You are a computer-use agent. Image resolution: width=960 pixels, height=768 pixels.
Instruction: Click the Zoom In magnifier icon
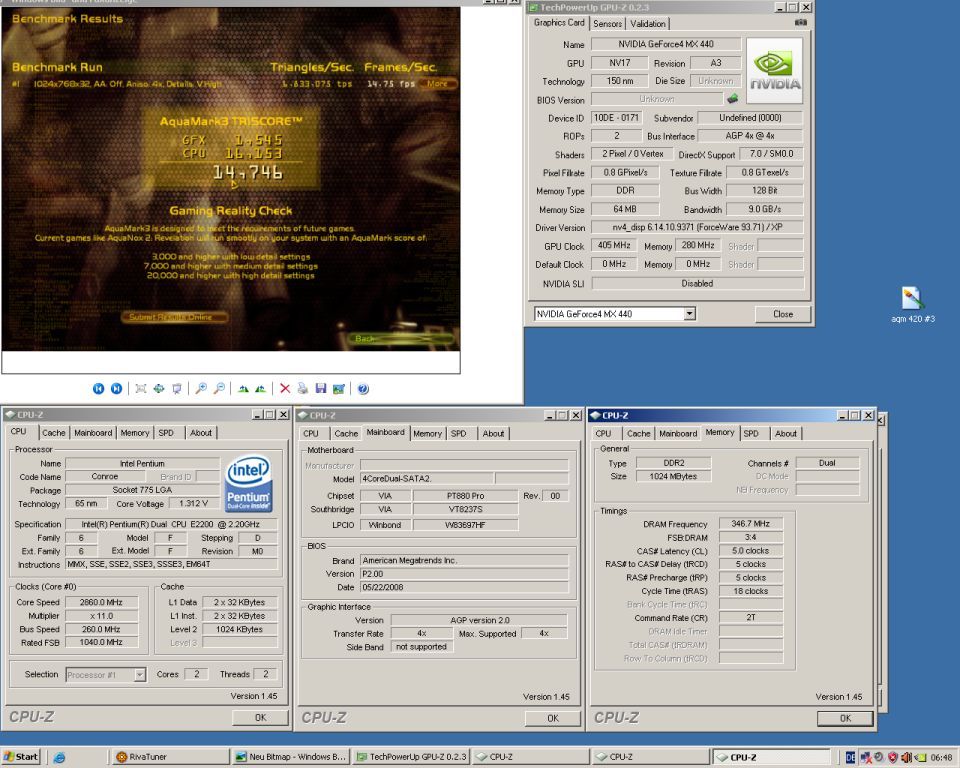(x=201, y=388)
